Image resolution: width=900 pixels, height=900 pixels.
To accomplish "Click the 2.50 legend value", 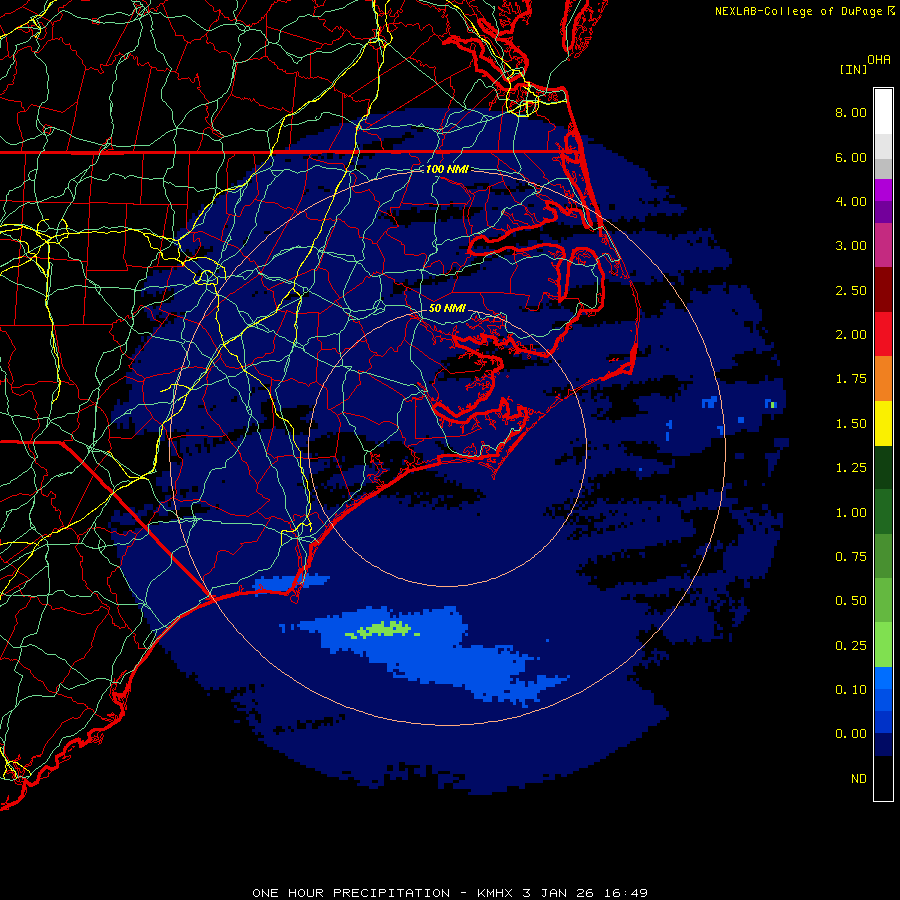I will click(x=851, y=290).
